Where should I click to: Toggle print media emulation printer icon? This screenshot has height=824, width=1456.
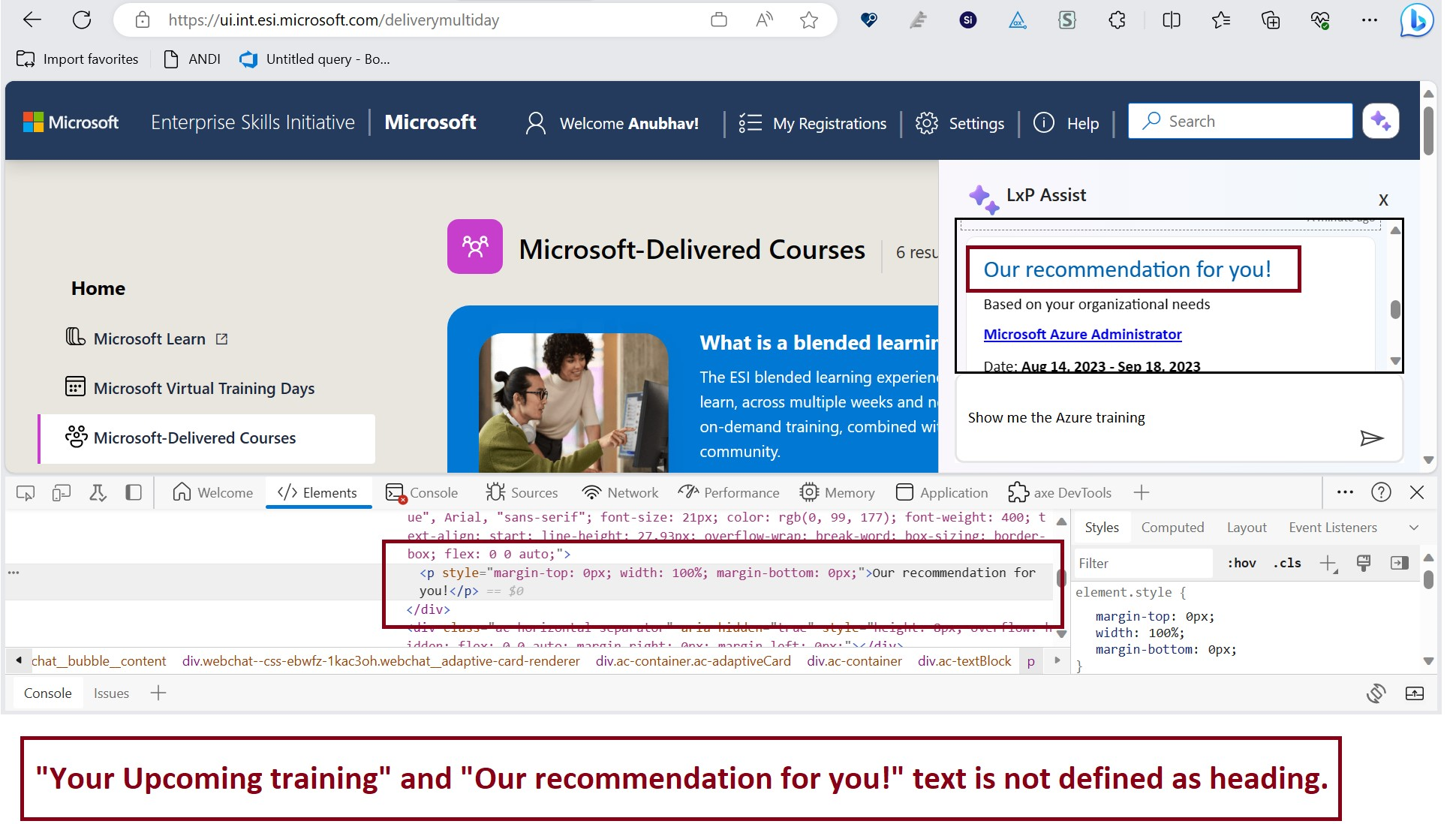[1364, 563]
